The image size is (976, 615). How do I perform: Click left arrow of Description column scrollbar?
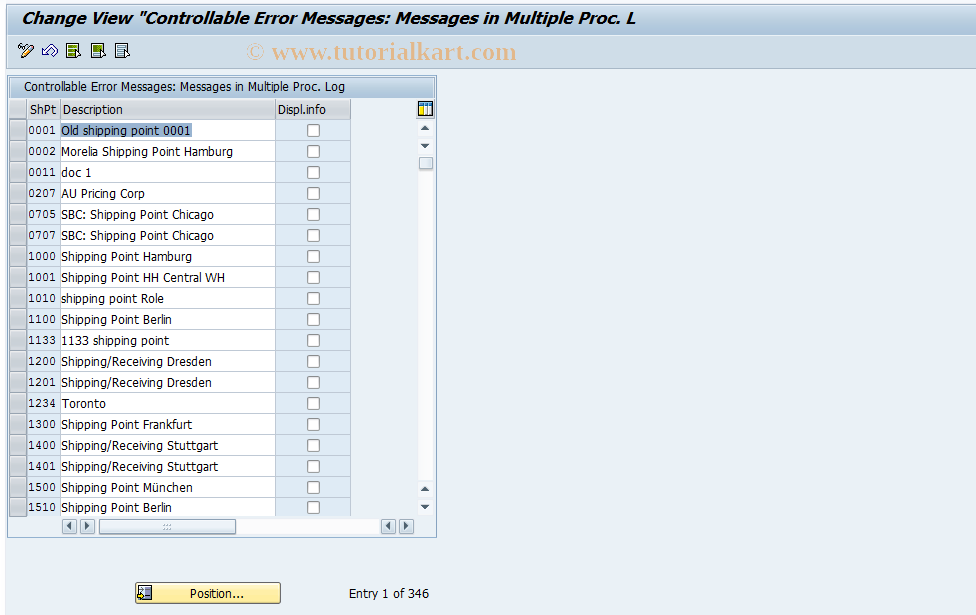pos(70,526)
